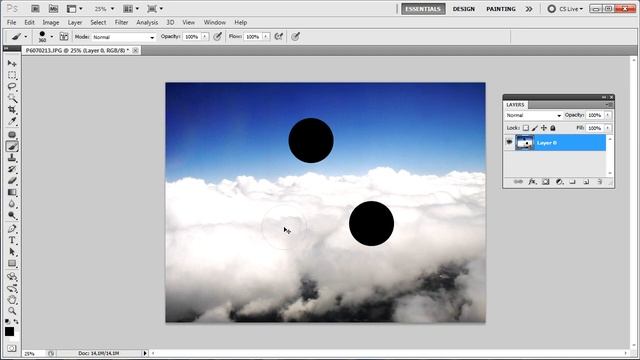
Task: Select the Path Selection tool
Action: [x=12, y=252]
